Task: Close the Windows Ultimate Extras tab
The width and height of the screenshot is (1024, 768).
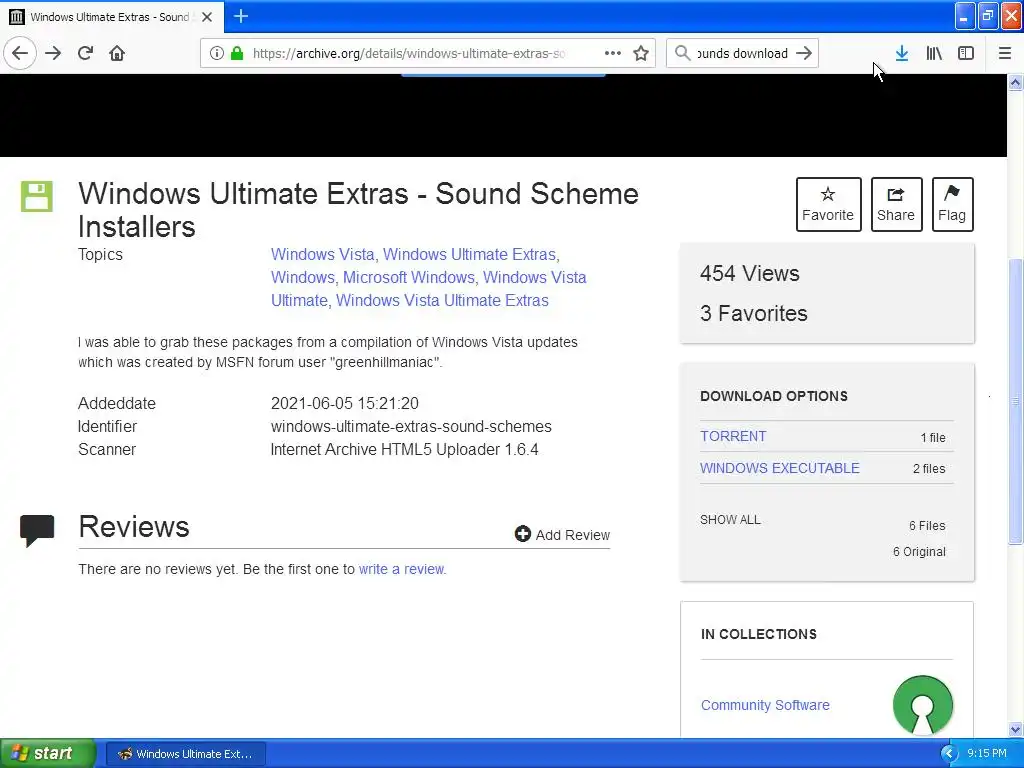Action: 207,17
